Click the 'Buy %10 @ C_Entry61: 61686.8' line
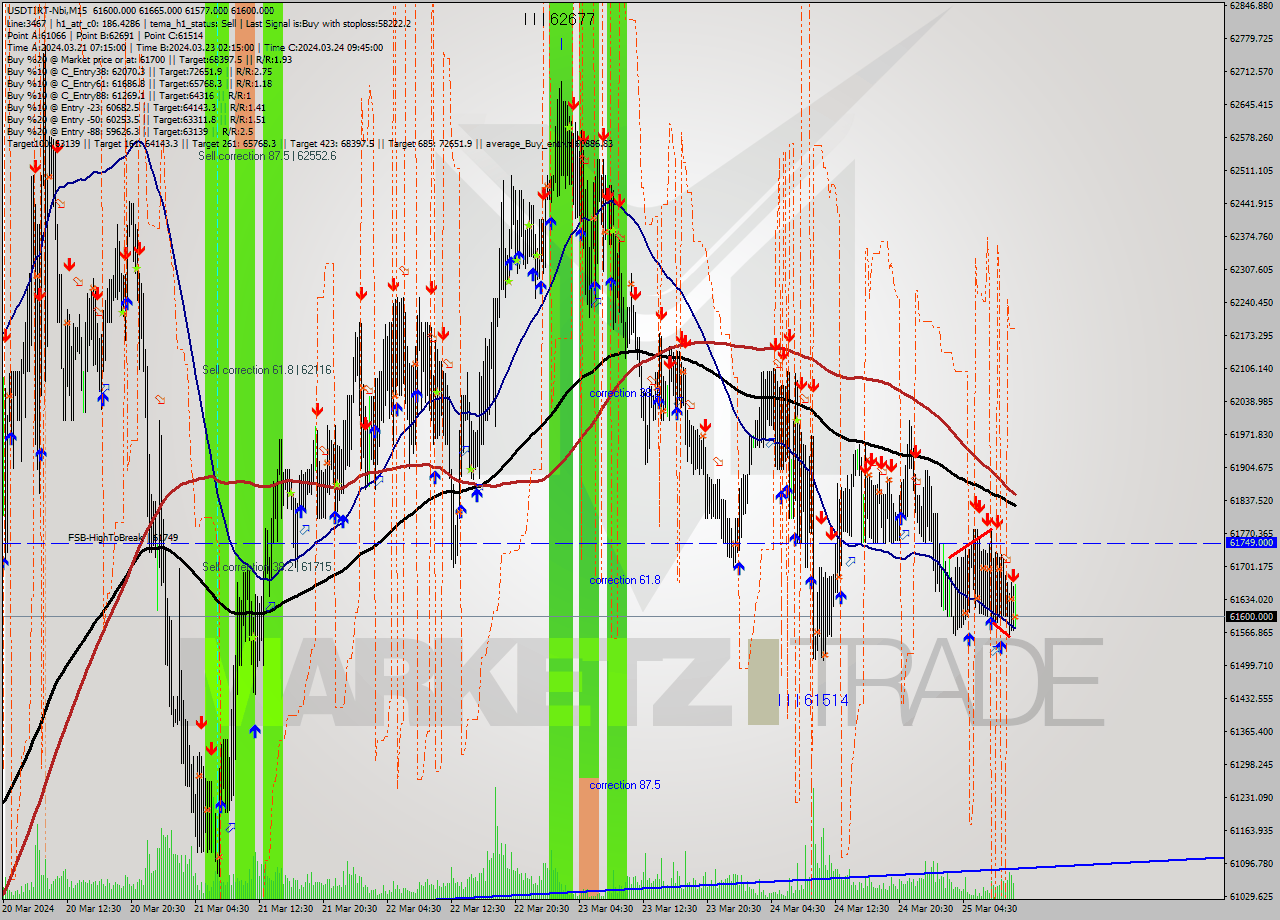 (x=139, y=83)
